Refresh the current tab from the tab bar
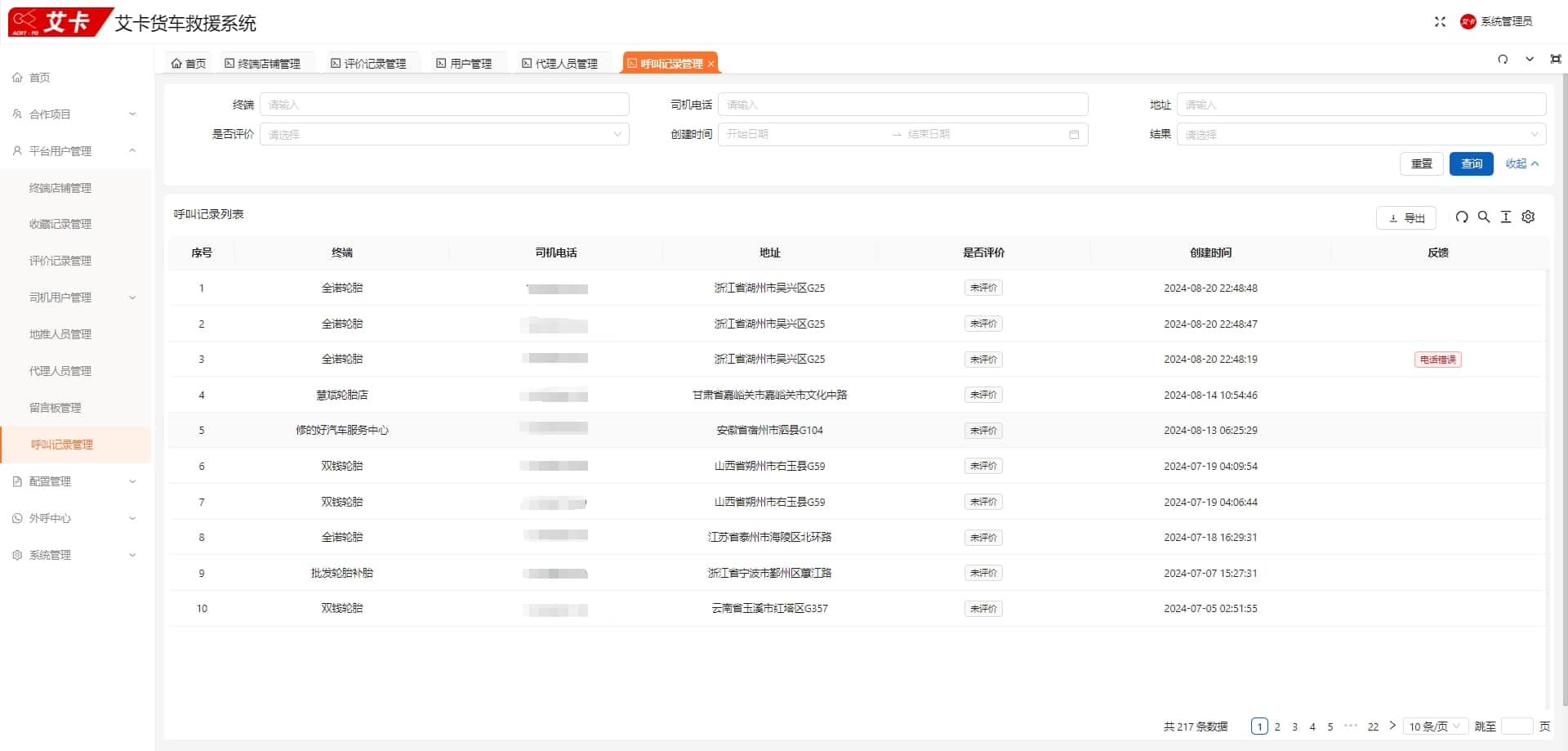 [x=1503, y=60]
